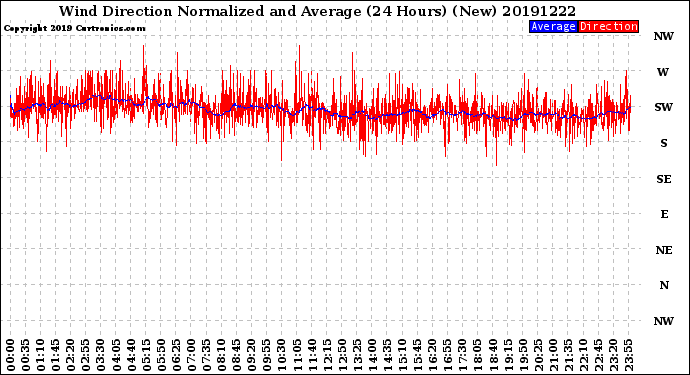
Task: Click the 13:25 time axis label
Action: pyautogui.click(x=357, y=355)
